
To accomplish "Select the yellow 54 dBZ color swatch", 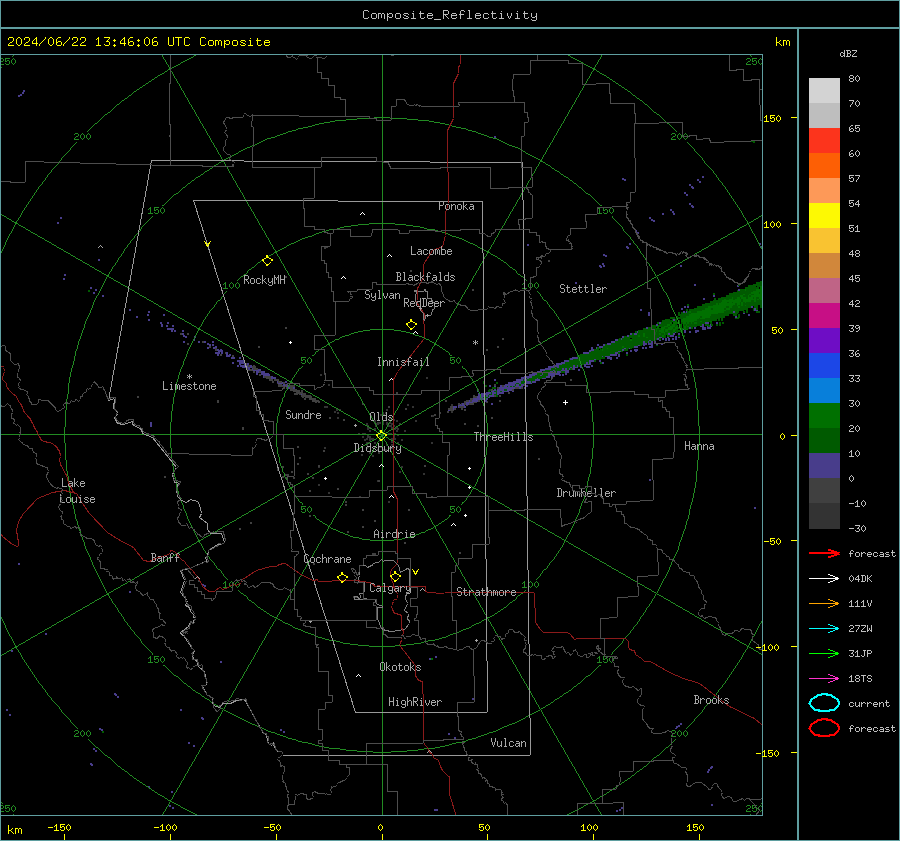I will (824, 215).
